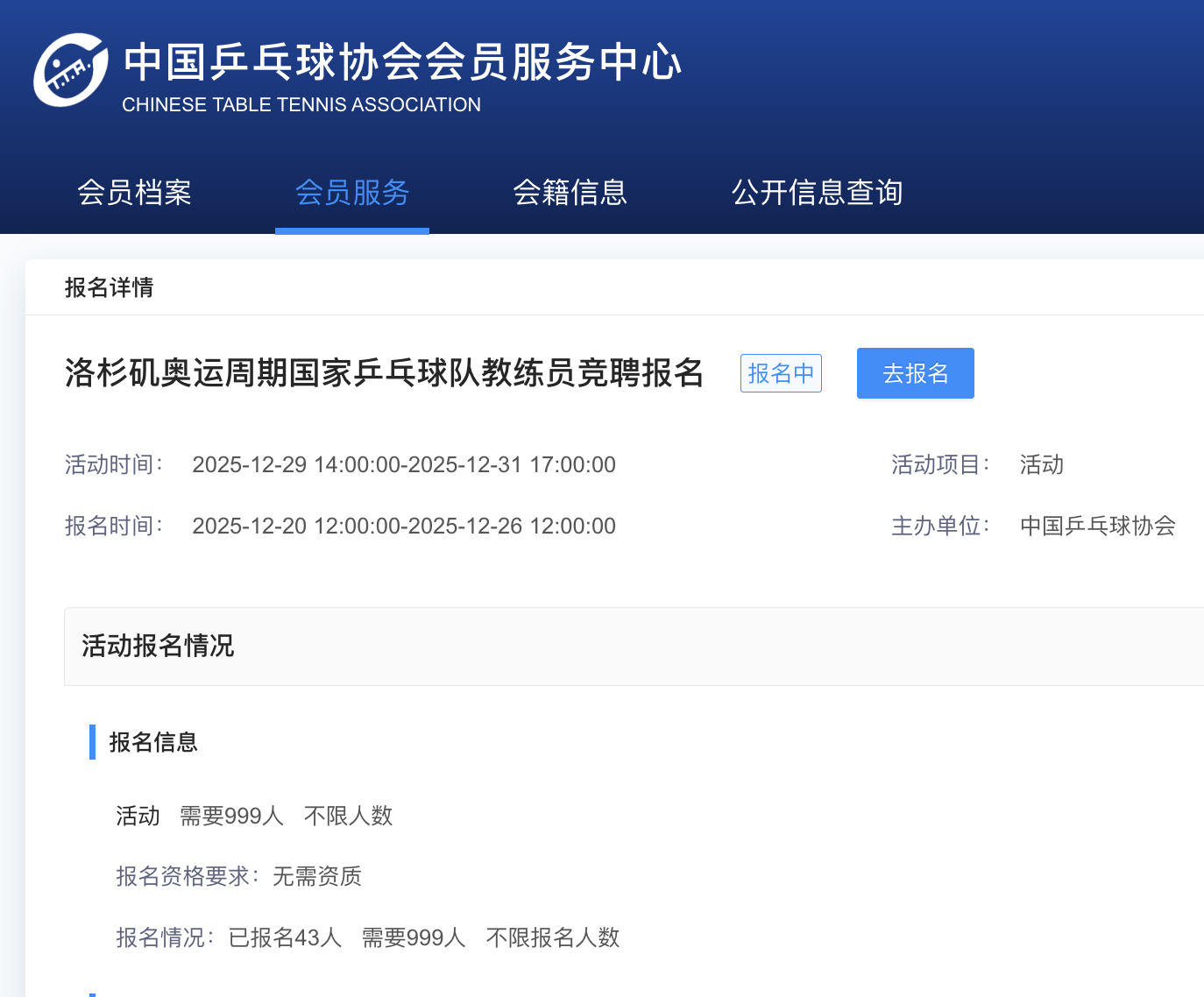
Task: Click the 去报名 registration button
Action: 915,373
